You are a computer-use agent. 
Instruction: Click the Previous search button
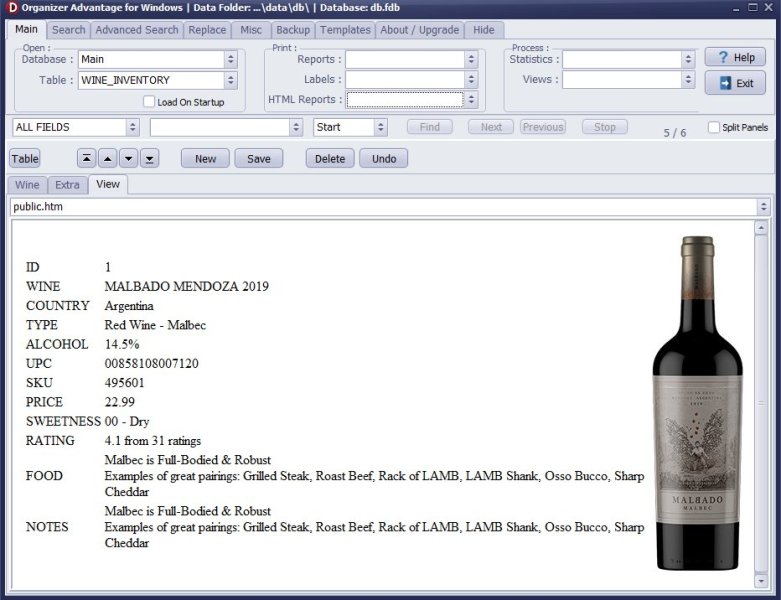(x=543, y=127)
